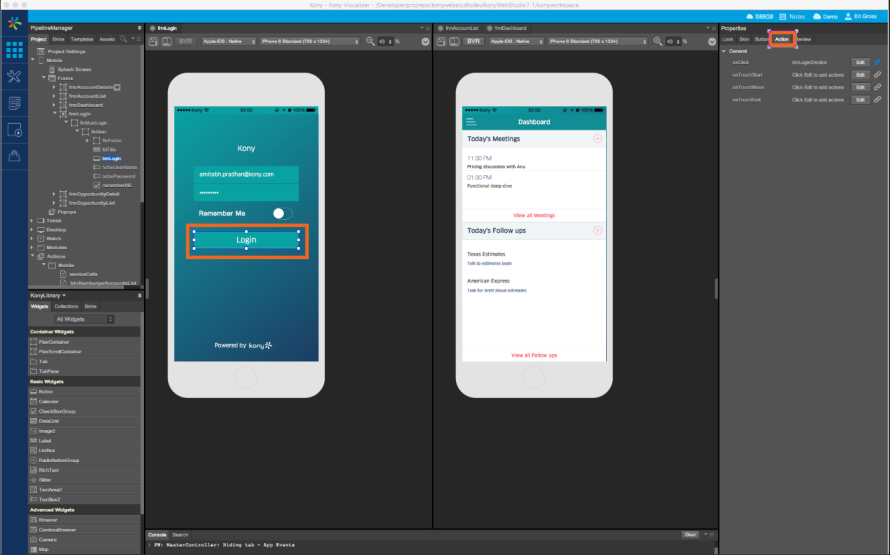Click the save layout icon in frmLogin toolbar
The image size is (890, 555).
pyautogui.click(x=154, y=41)
